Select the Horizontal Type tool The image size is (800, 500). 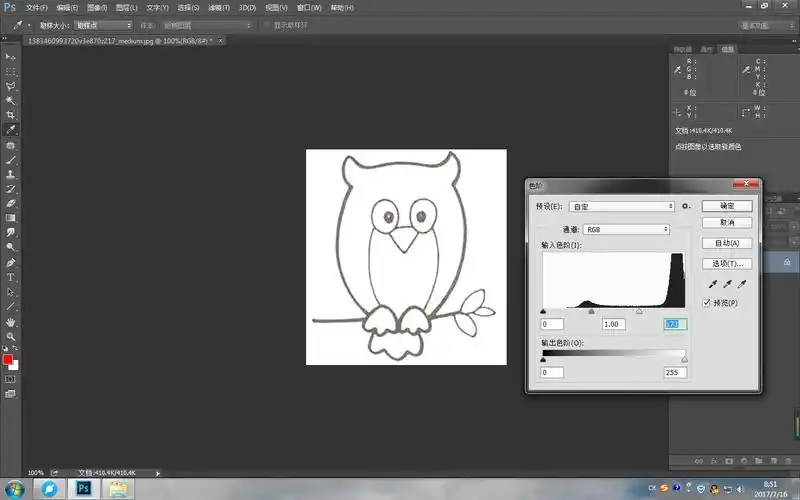point(10,278)
